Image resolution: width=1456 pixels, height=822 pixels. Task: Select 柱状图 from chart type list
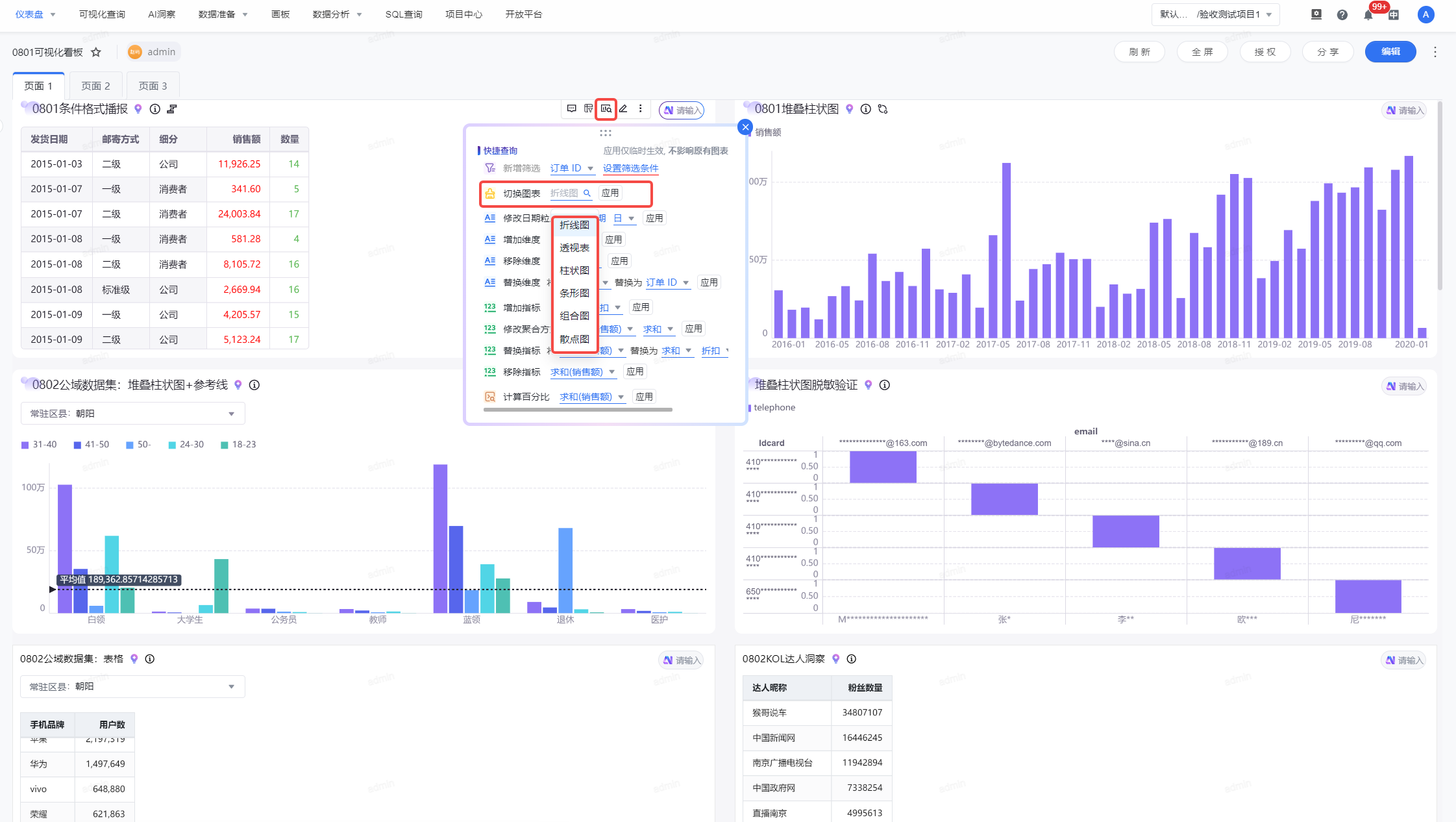574,270
